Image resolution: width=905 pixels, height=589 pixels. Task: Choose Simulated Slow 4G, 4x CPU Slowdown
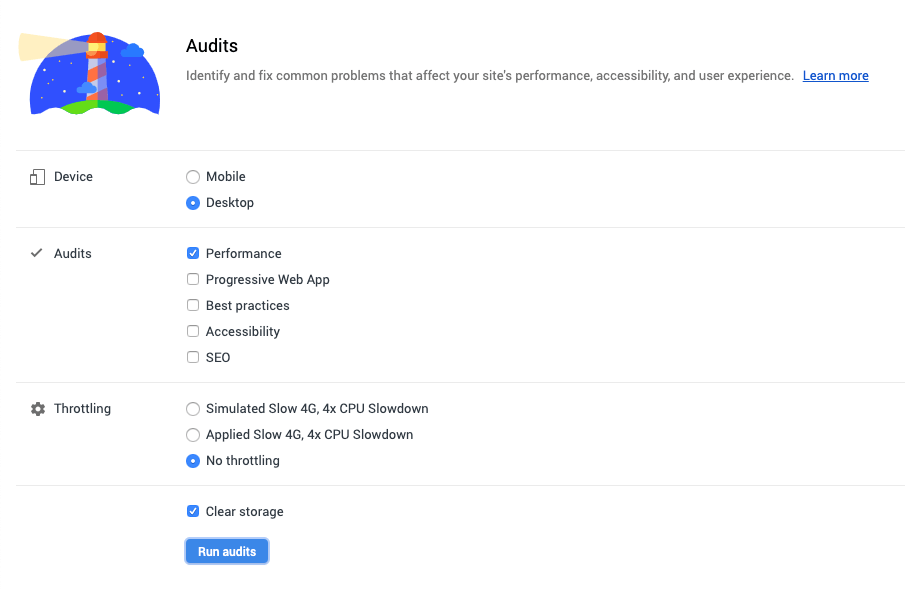[192, 408]
